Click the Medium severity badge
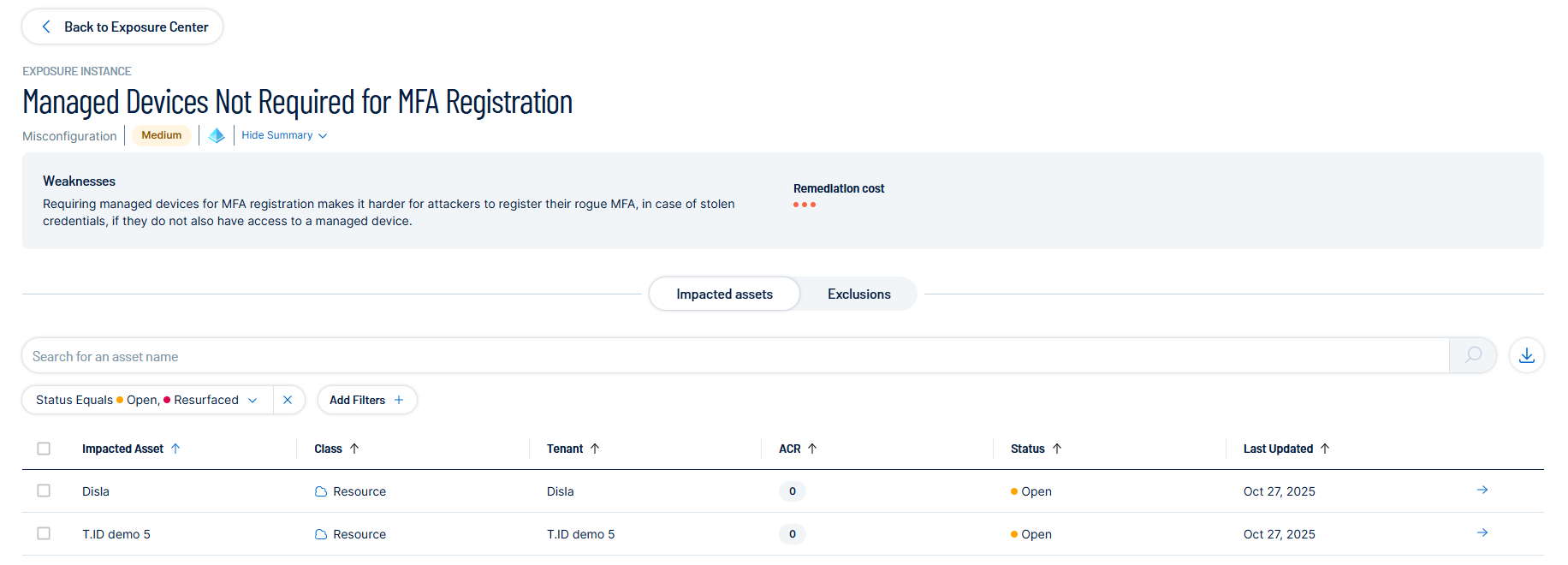 click(161, 135)
